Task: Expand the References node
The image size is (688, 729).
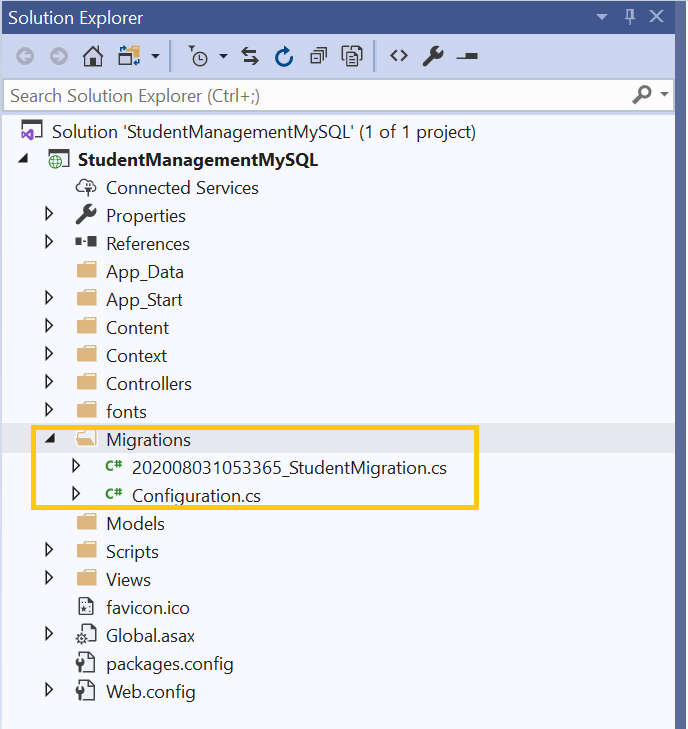Action: point(49,243)
